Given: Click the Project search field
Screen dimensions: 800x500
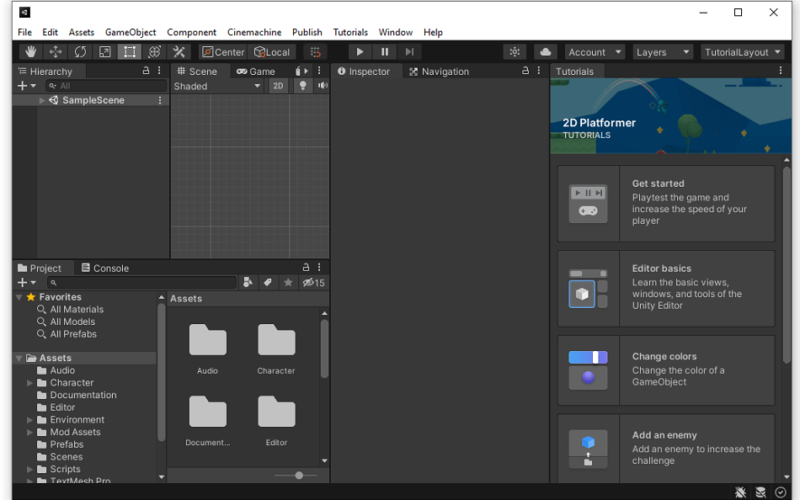Looking at the screenshot, I should point(142,282).
